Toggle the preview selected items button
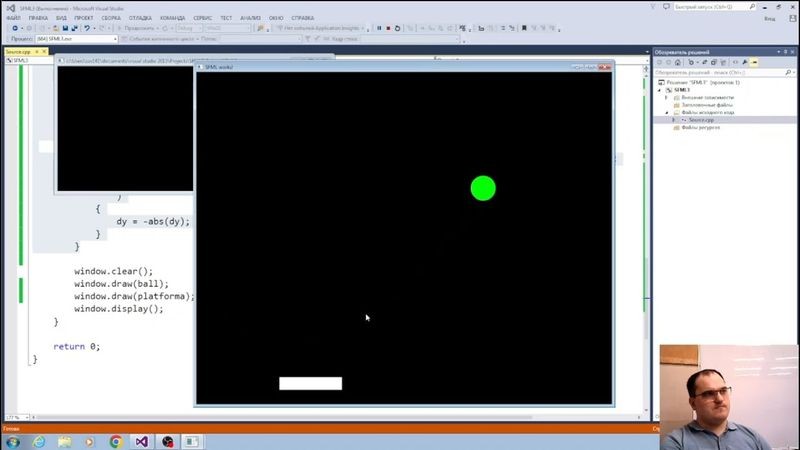Image resolution: width=800 pixels, height=450 pixels. (755, 62)
